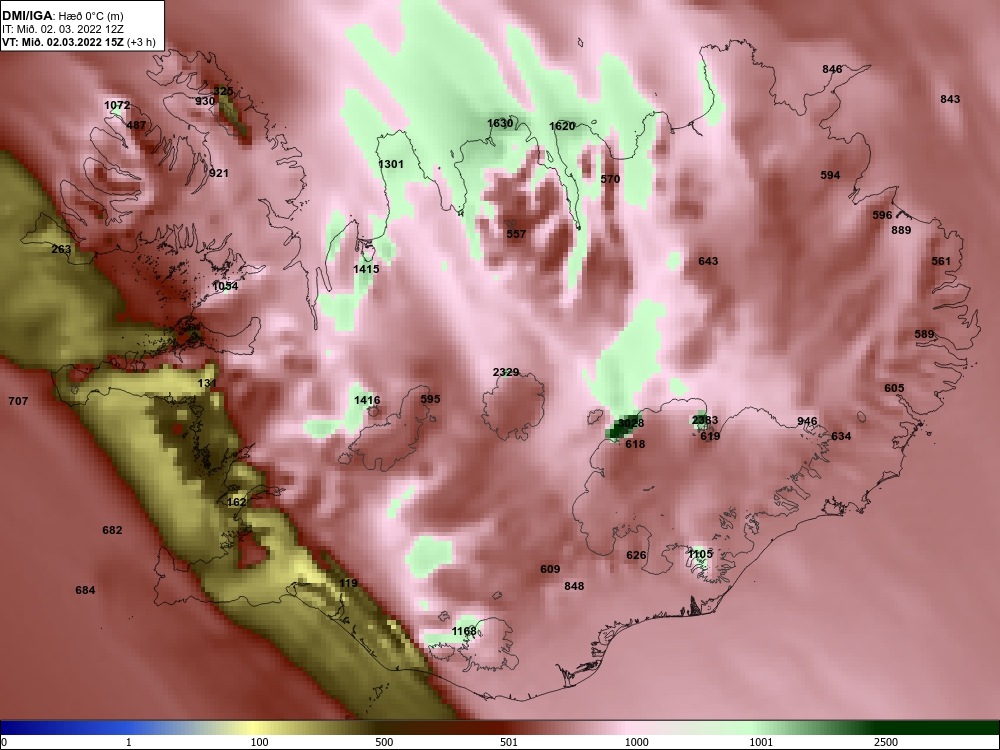Click the dark green value 3028
This screenshot has height=750, width=1000.
tap(631, 423)
